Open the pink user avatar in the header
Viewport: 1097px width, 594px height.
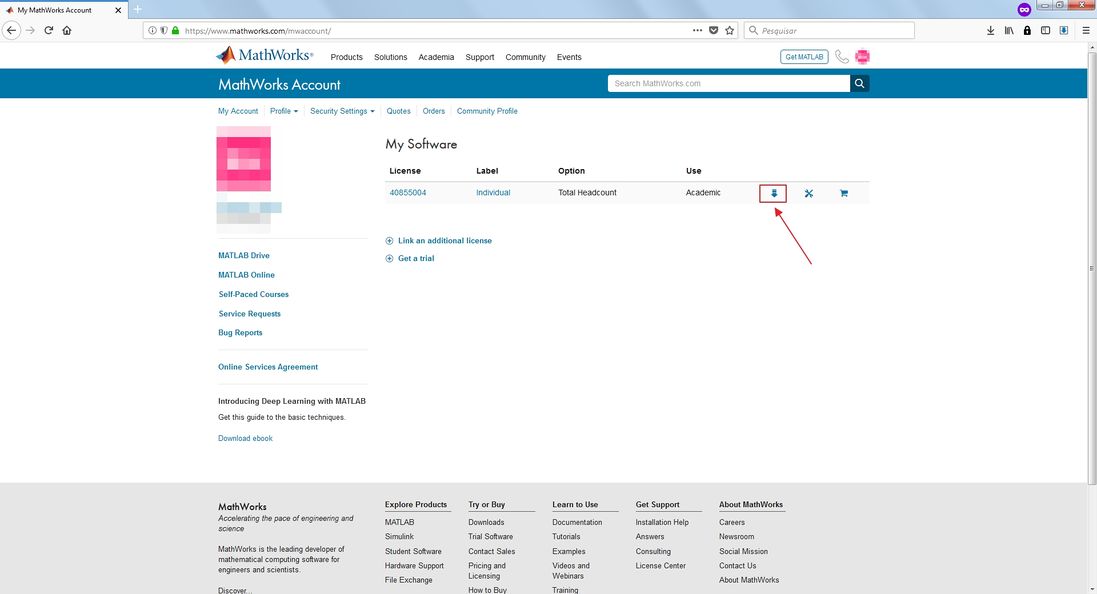pyautogui.click(x=863, y=57)
